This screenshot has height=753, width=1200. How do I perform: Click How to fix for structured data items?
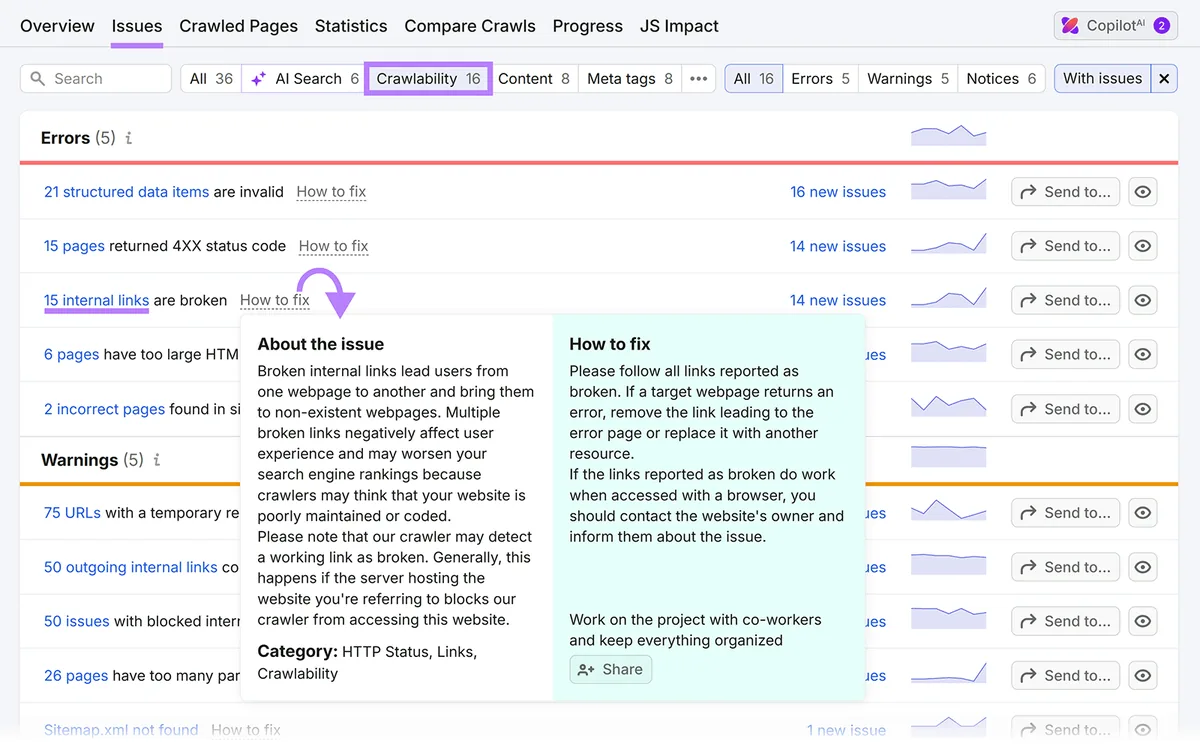coord(331,192)
